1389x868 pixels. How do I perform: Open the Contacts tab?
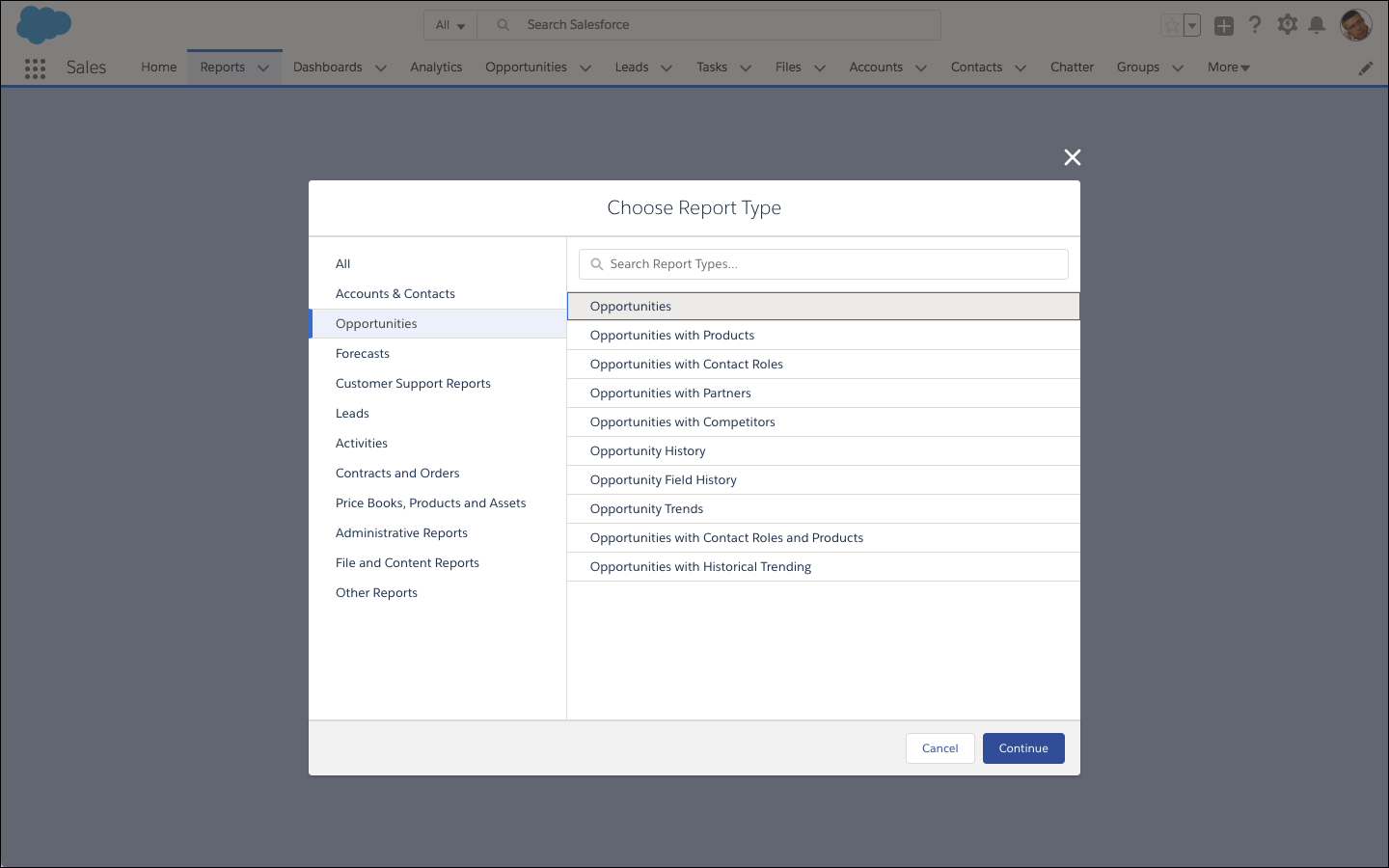976,68
